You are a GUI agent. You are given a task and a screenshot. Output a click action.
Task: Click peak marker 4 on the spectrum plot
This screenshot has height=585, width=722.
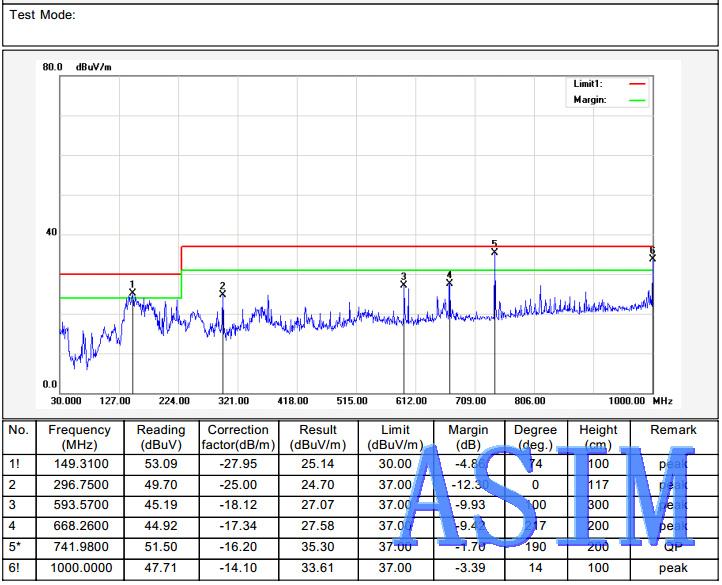(x=449, y=282)
